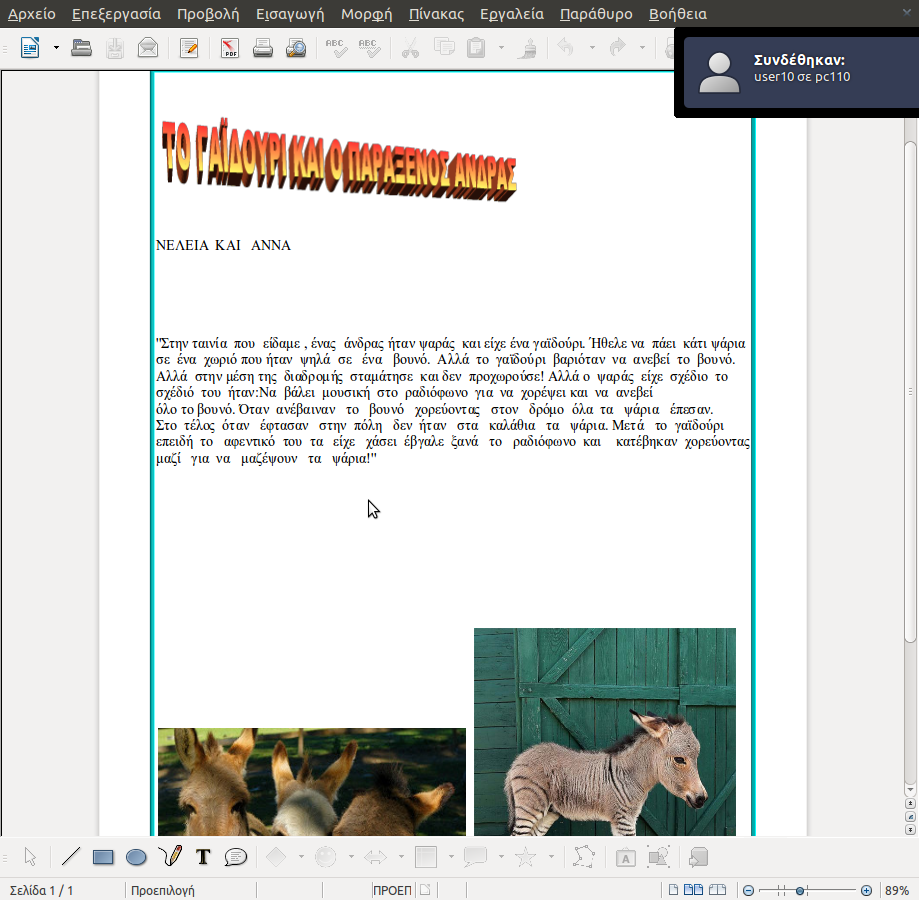This screenshot has width=919, height=900.
Task: Toggle Points edit mode
Action: pos(584,857)
